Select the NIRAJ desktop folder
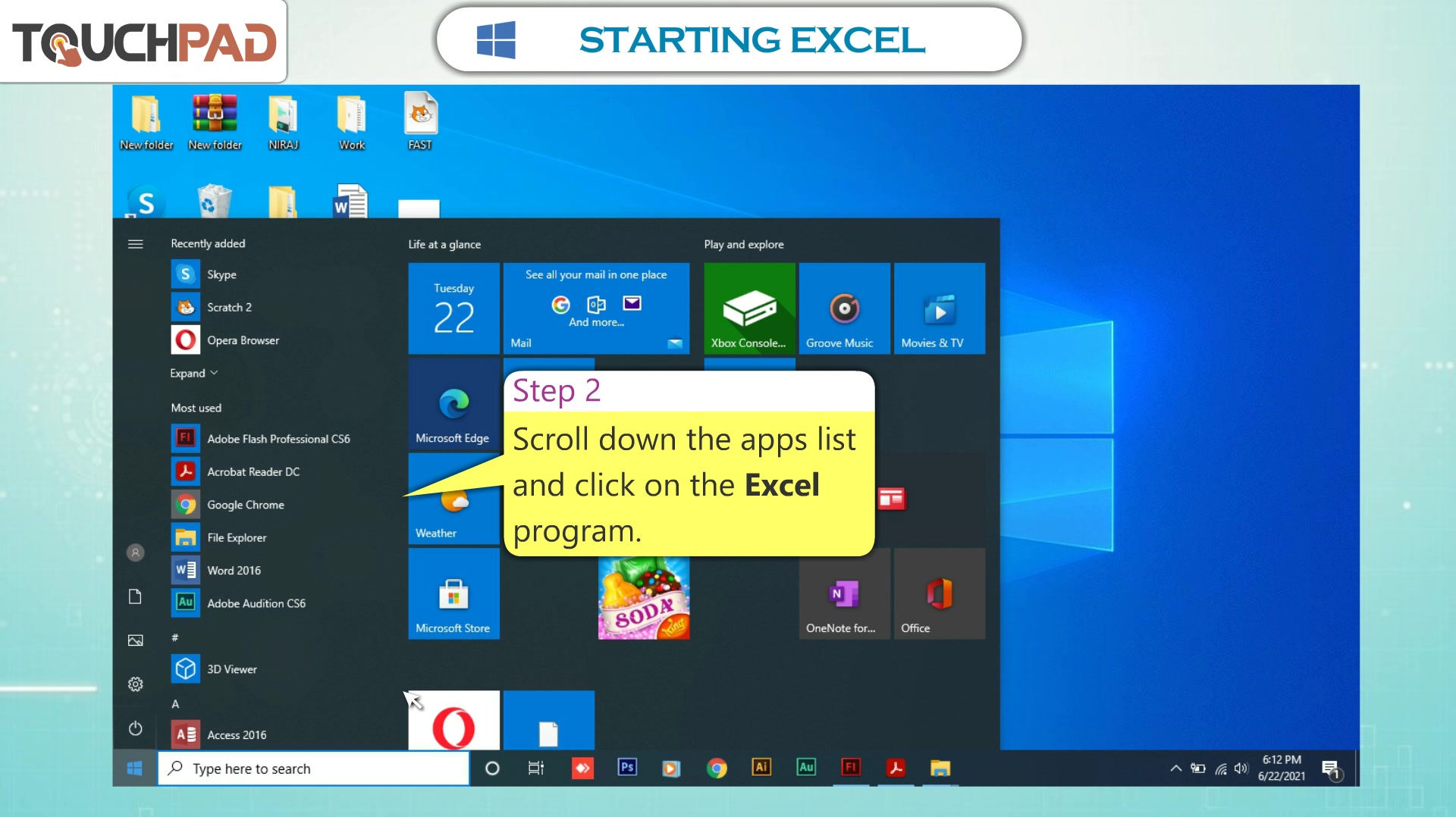This screenshot has width=1456, height=817. click(x=283, y=121)
